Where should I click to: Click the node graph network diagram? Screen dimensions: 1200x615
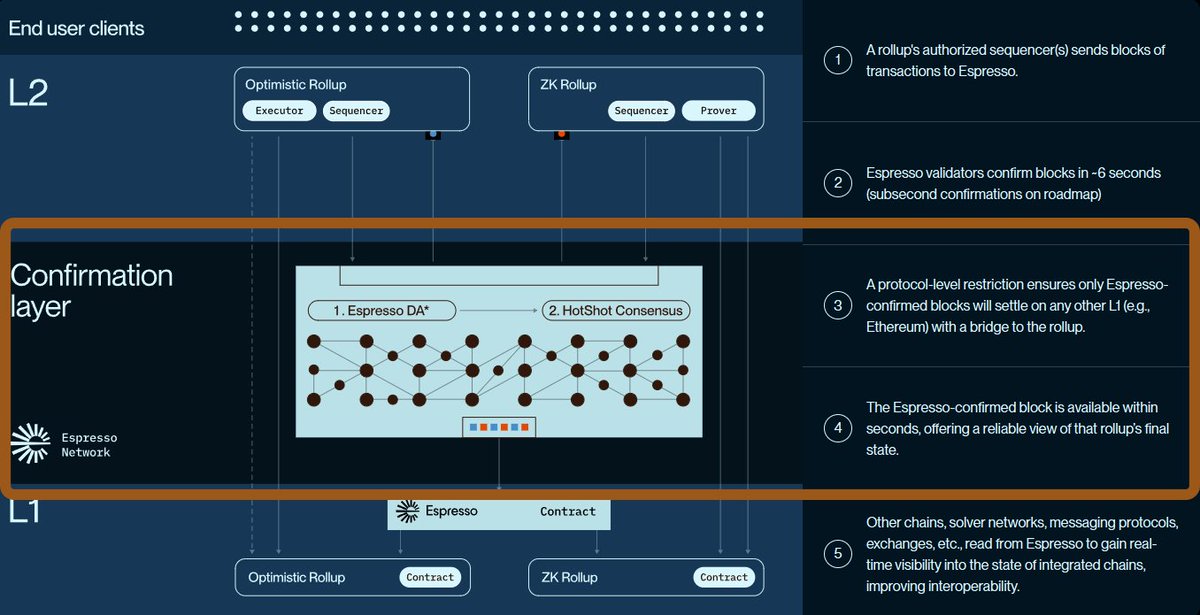[x=499, y=370]
